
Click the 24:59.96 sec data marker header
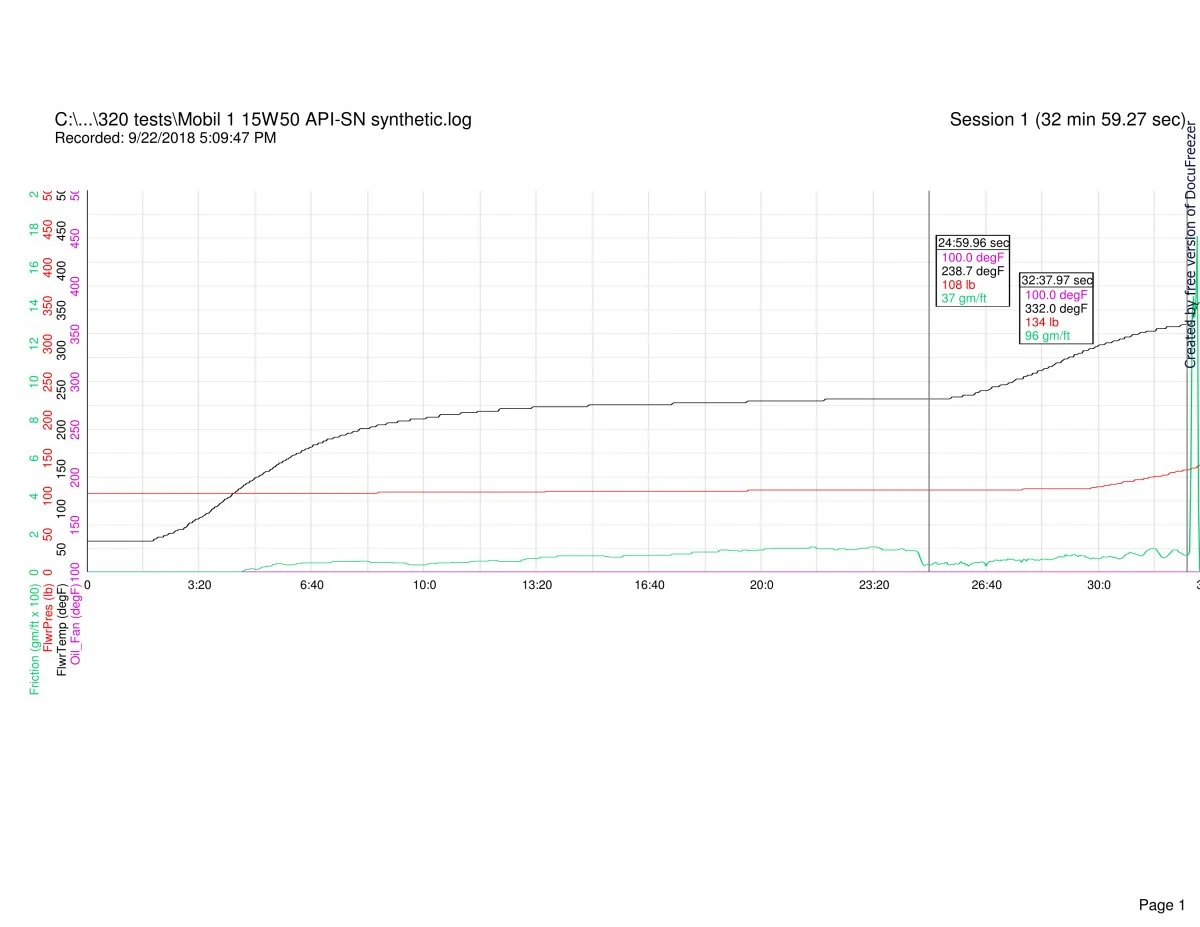(x=973, y=242)
